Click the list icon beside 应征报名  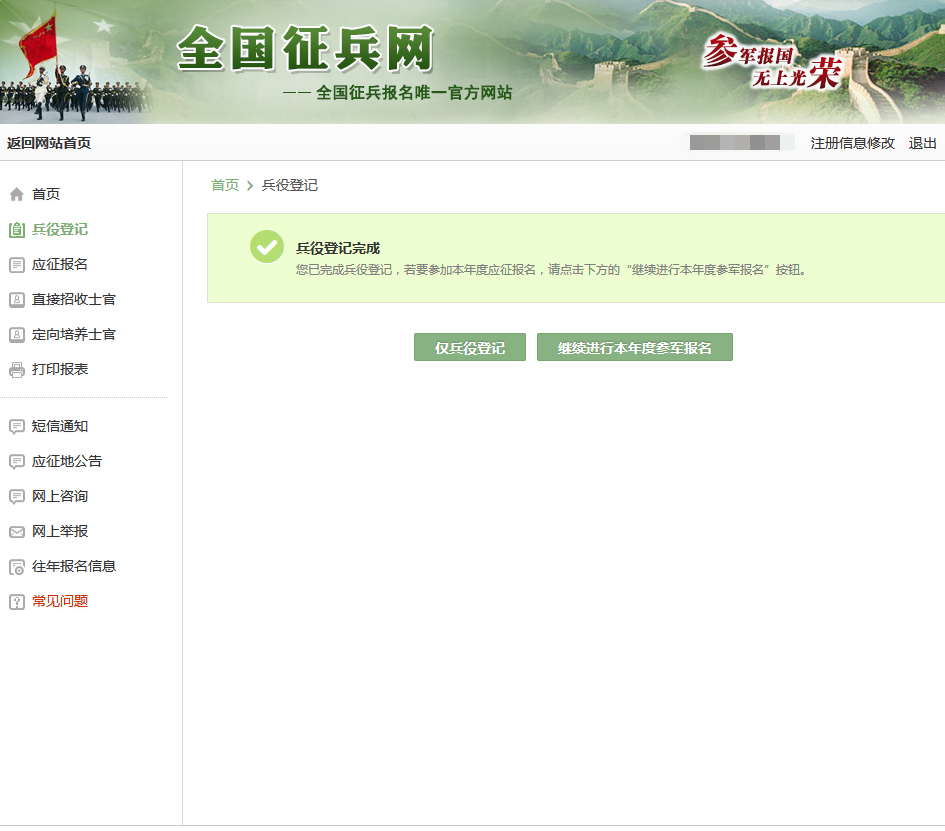[16, 265]
